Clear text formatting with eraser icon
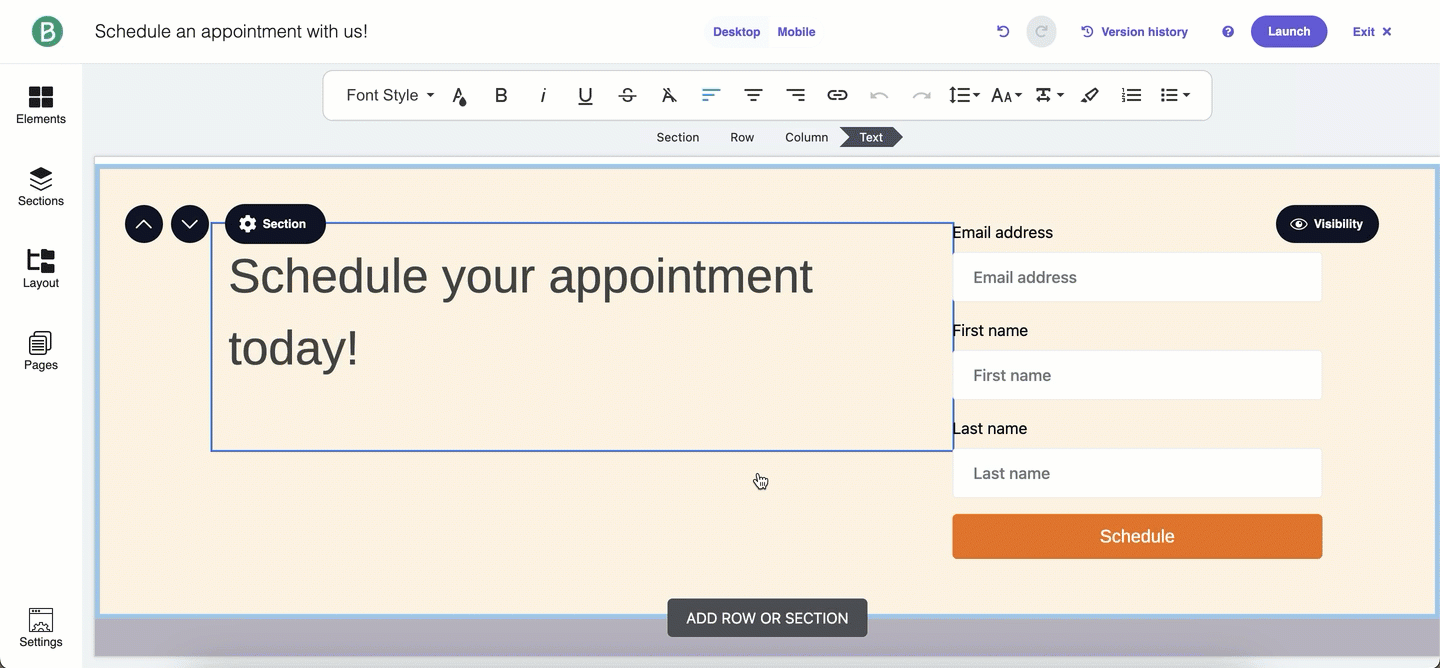The width and height of the screenshot is (1440, 668). (1090, 95)
